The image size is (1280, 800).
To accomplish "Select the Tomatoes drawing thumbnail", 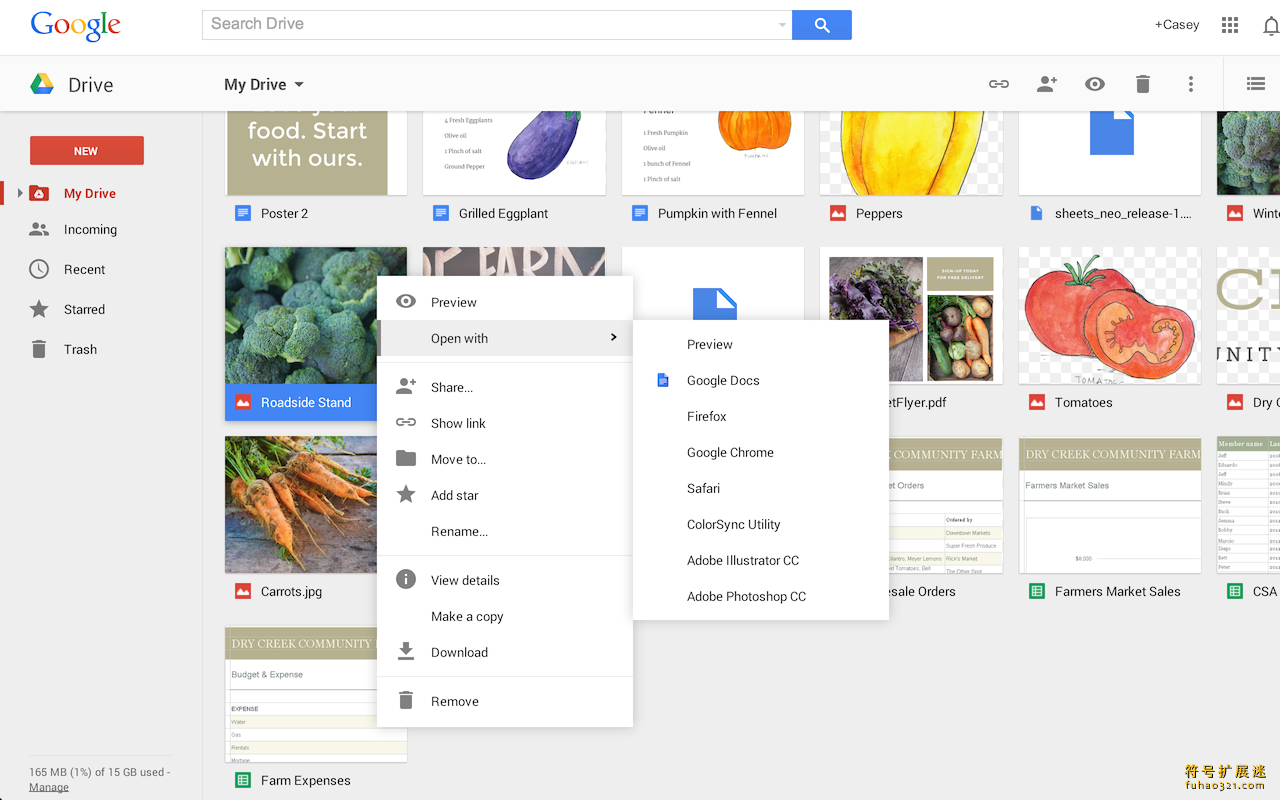I will coord(1110,315).
